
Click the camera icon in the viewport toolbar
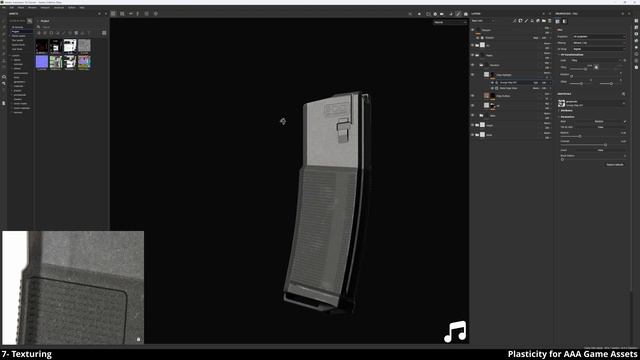442,14
